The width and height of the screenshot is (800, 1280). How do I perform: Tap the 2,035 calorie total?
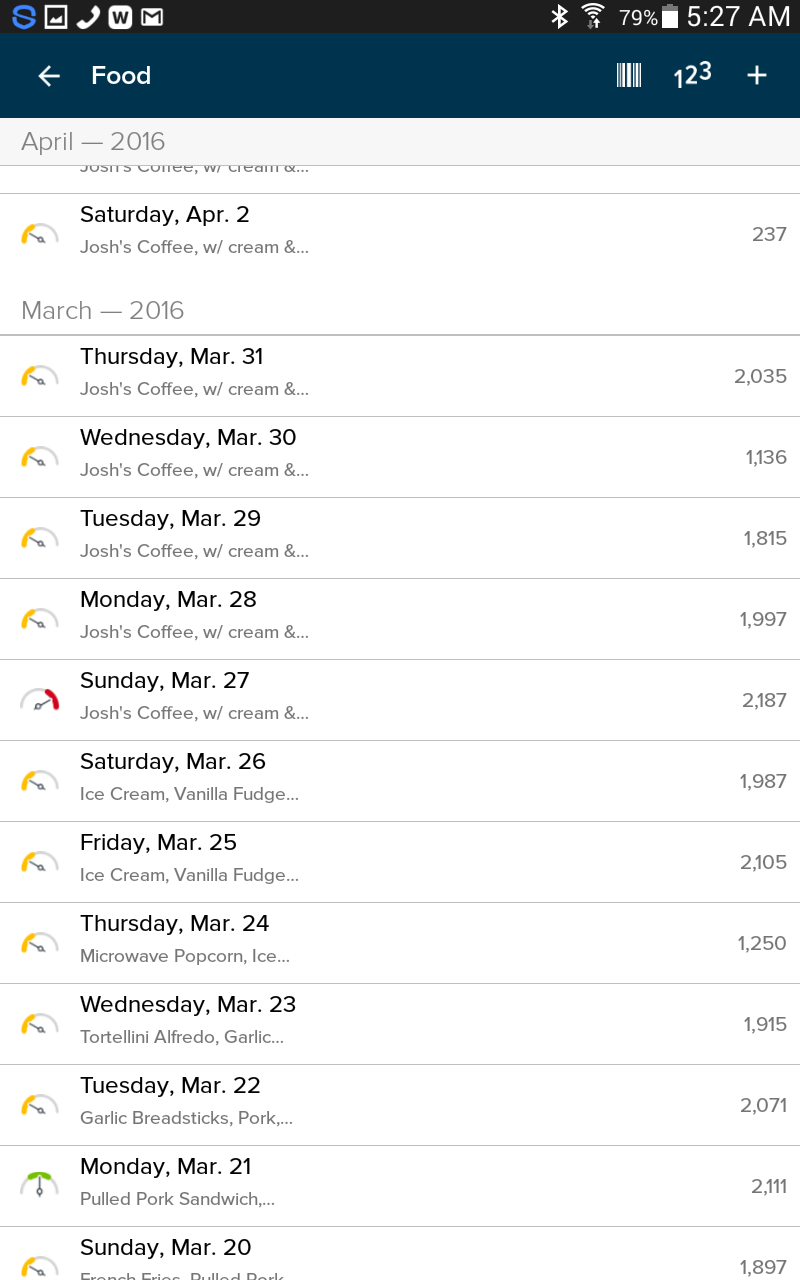point(760,376)
